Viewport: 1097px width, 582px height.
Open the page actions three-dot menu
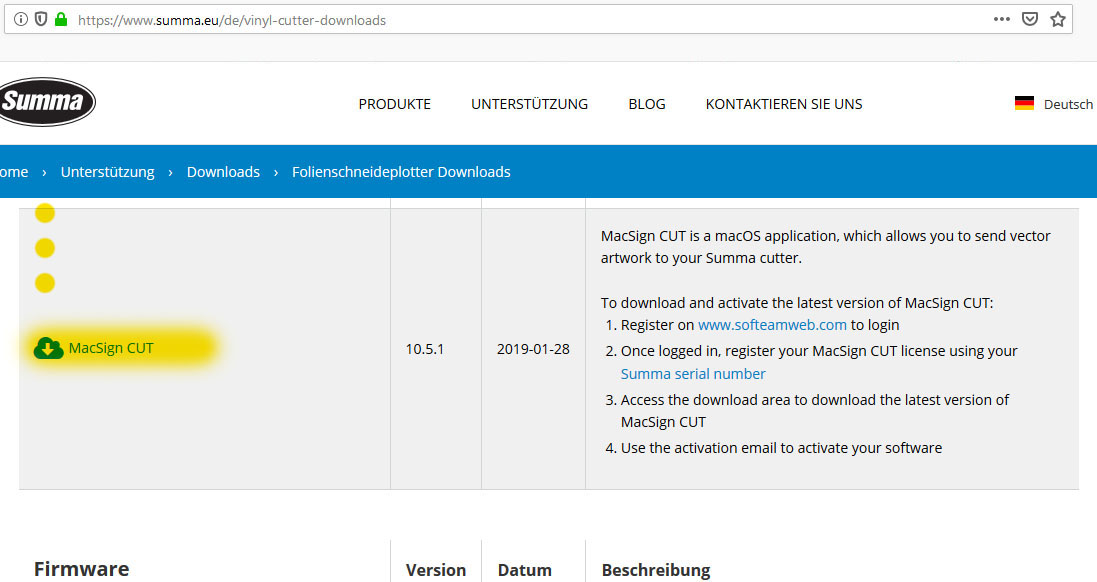(x=1002, y=20)
